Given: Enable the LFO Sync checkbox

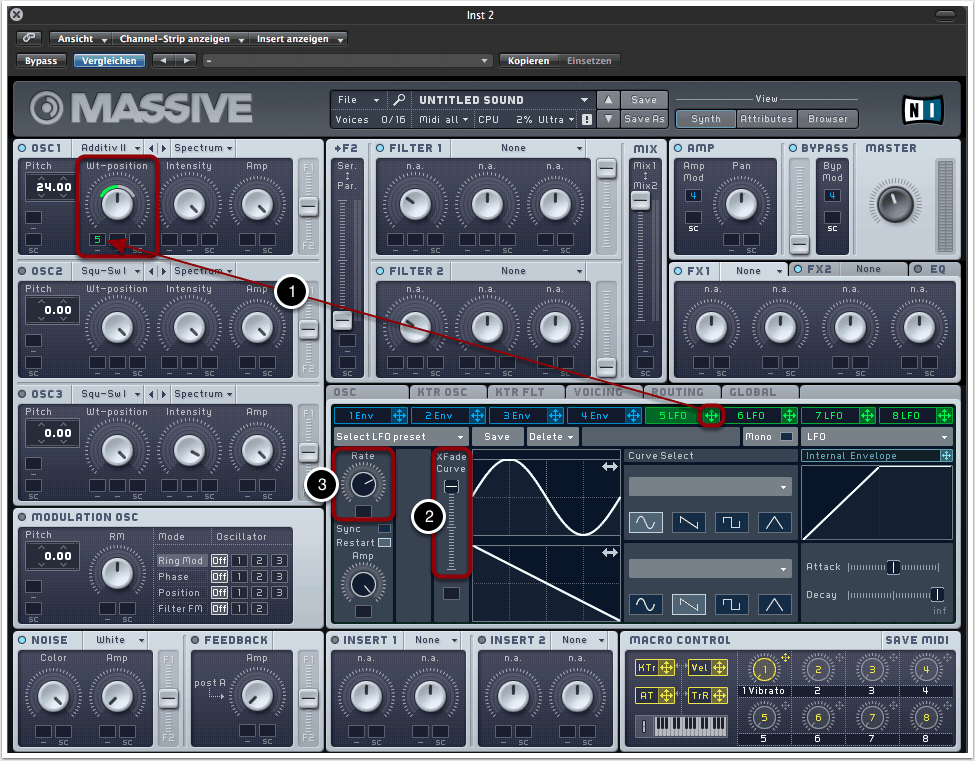Looking at the screenshot, I should 384,529.
